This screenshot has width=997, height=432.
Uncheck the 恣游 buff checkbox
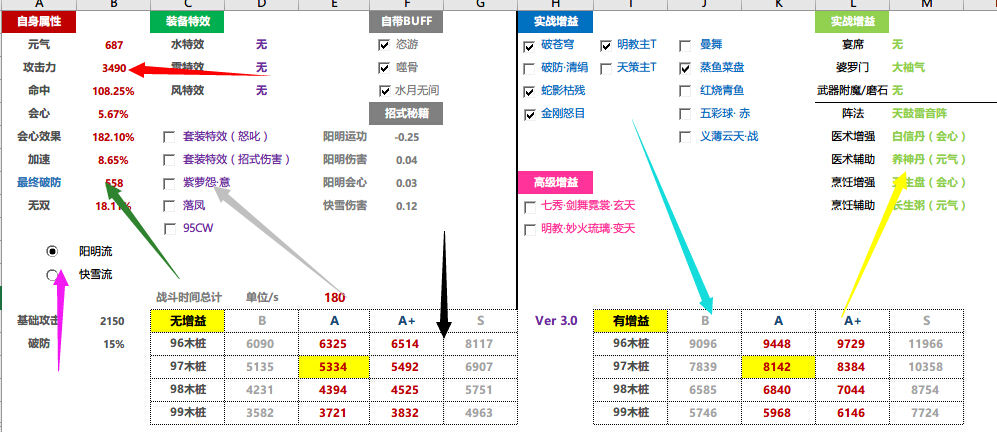tap(384, 45)
